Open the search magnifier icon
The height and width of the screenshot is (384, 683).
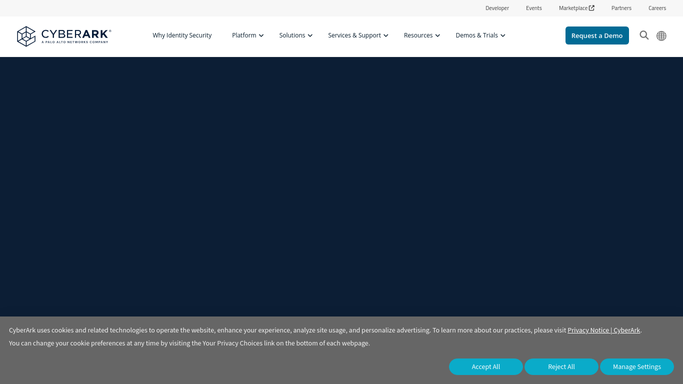point(644,35)
